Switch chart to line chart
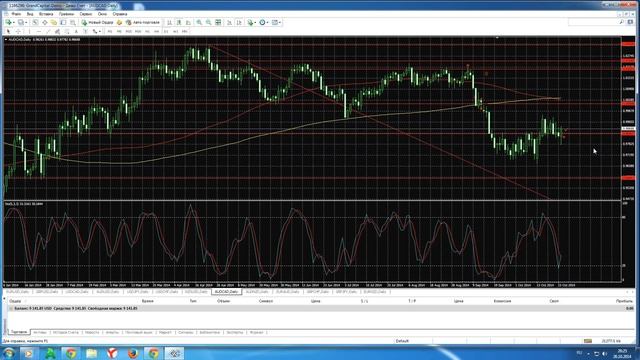Viewport: 640px width, 360px height. click(x=188, y=22)
